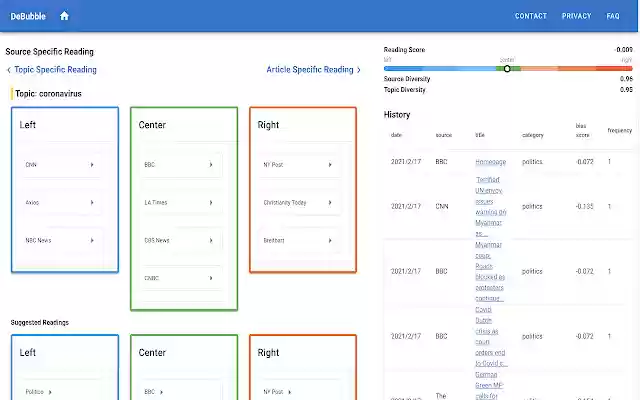
Task: Open 'Covid: Dubai crisis' article link
Action: pos(491,336)
